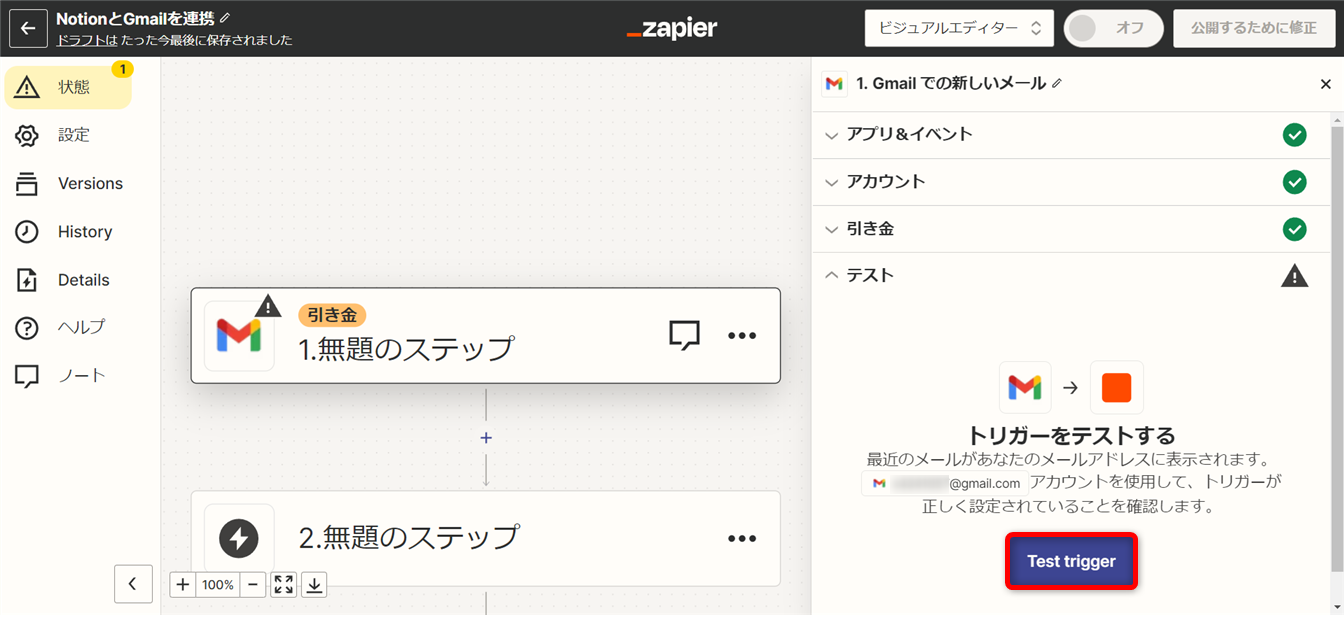Open Versions in the sidebar
The height and width of the screenshot is (617, 1344).
pyautogui.click(x=90, y=184)
